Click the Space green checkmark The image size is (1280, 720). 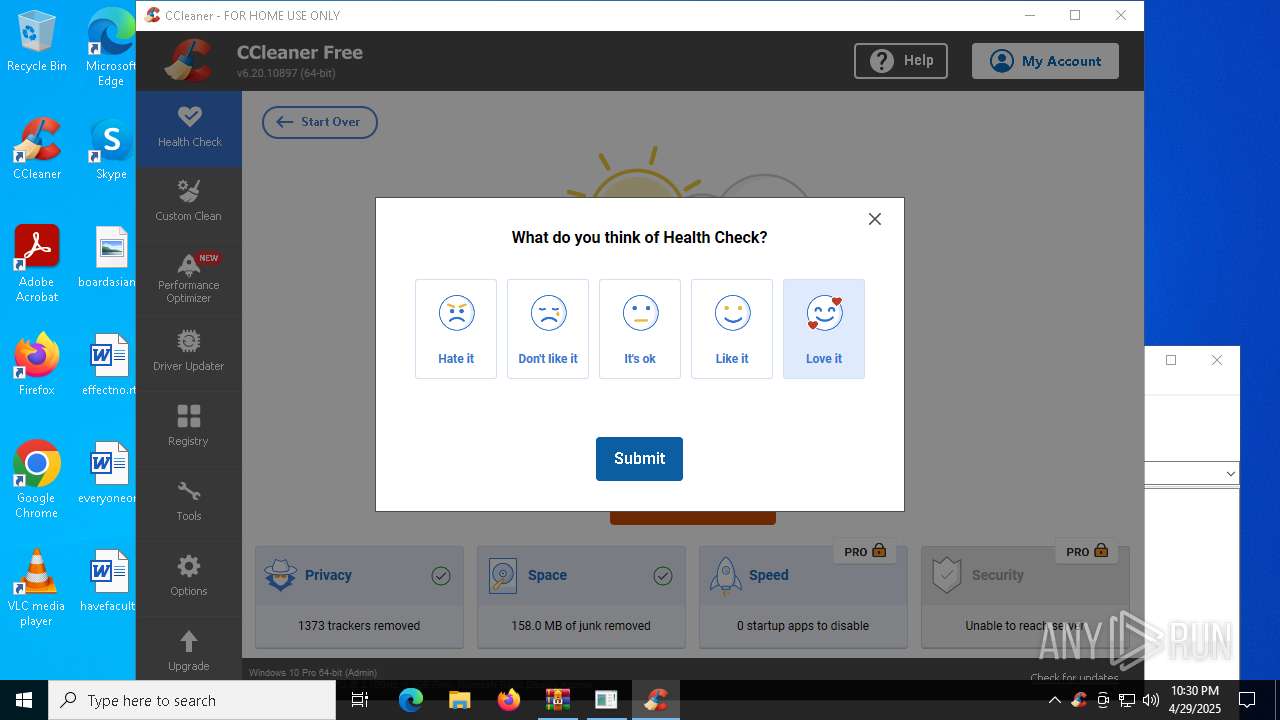[663, 576]
